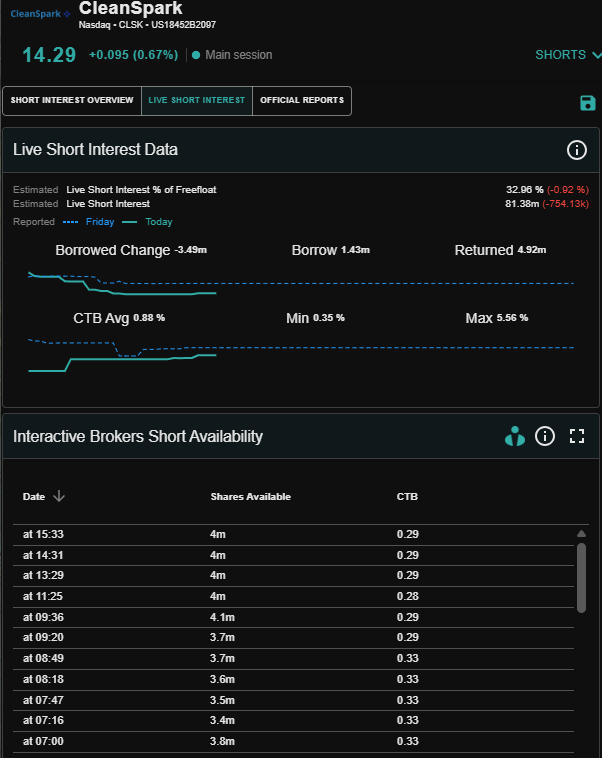Open the Interactive Brokers teal figure icon
This screenshot has width=602, height=758.
click(514, 436)
